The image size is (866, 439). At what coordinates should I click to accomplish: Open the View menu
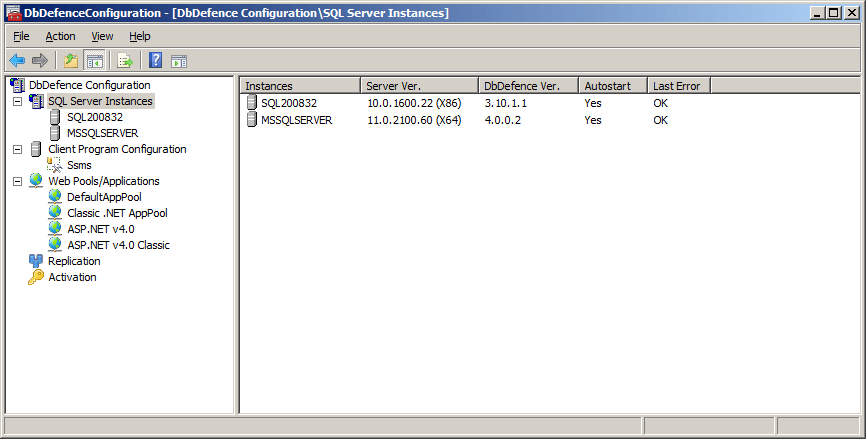[102, 36]
